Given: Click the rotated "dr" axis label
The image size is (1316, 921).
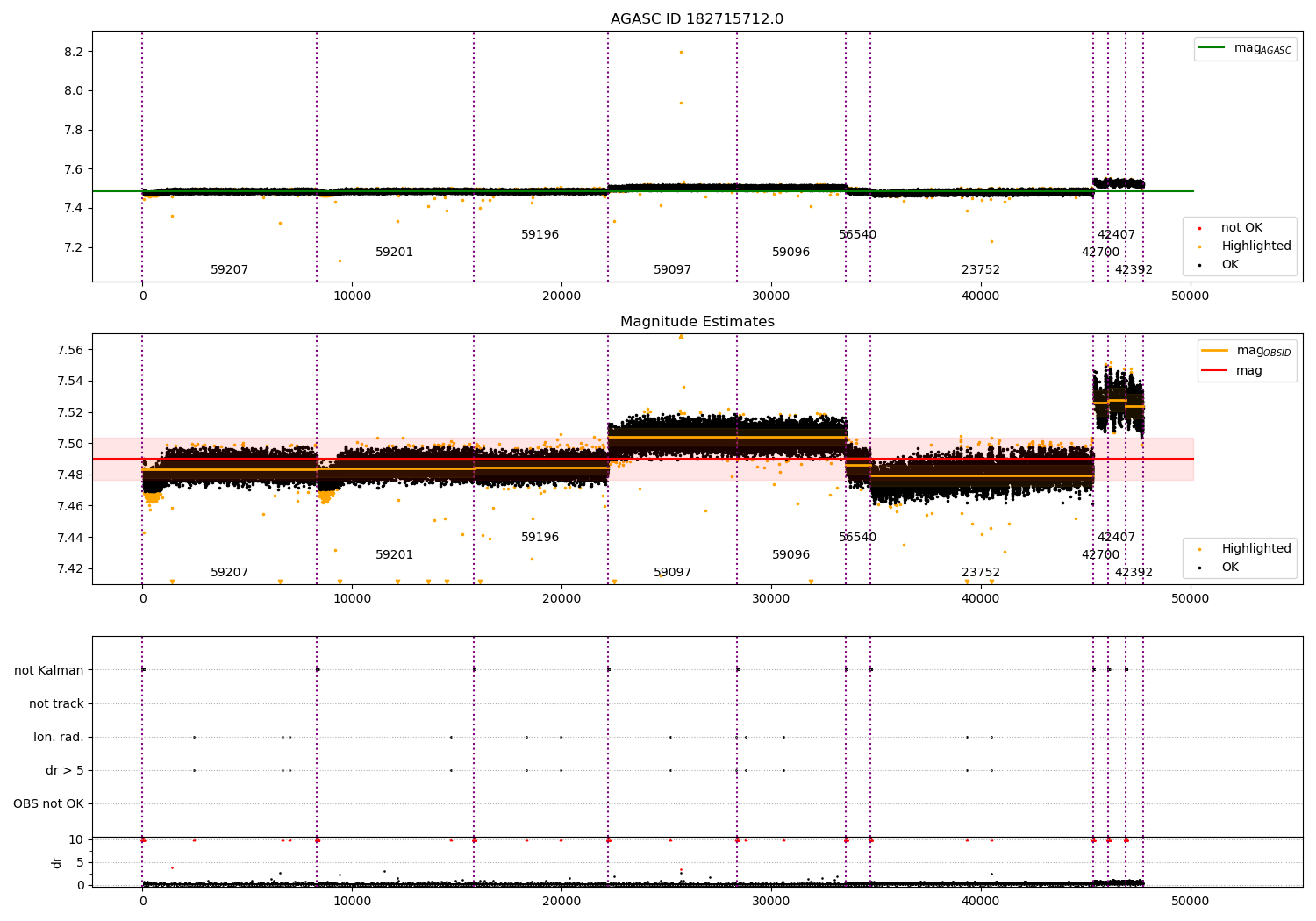Looking at the screenshot, I should point(57,862).
